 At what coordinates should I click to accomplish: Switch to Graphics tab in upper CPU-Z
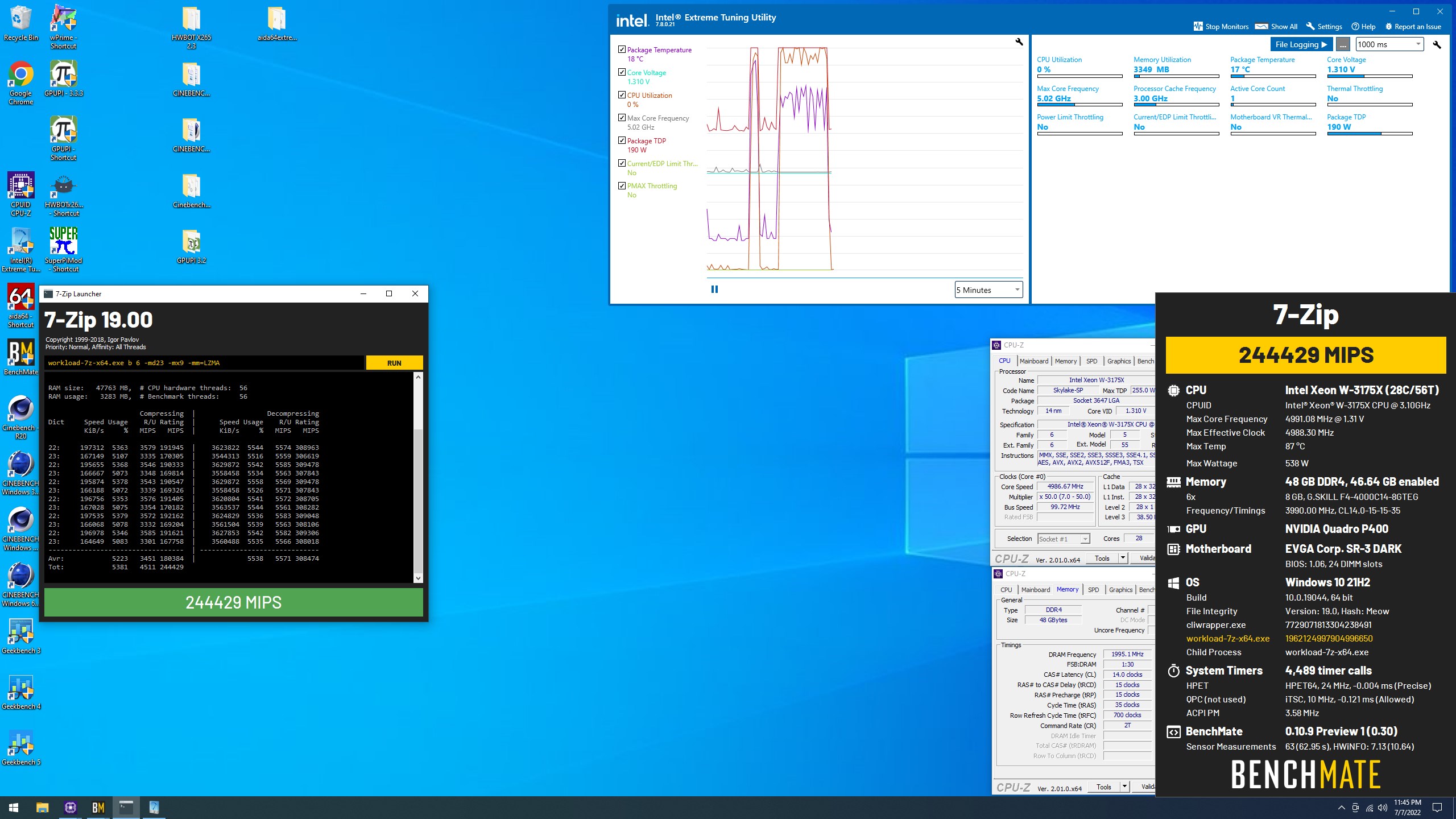tap(1119, 361)
